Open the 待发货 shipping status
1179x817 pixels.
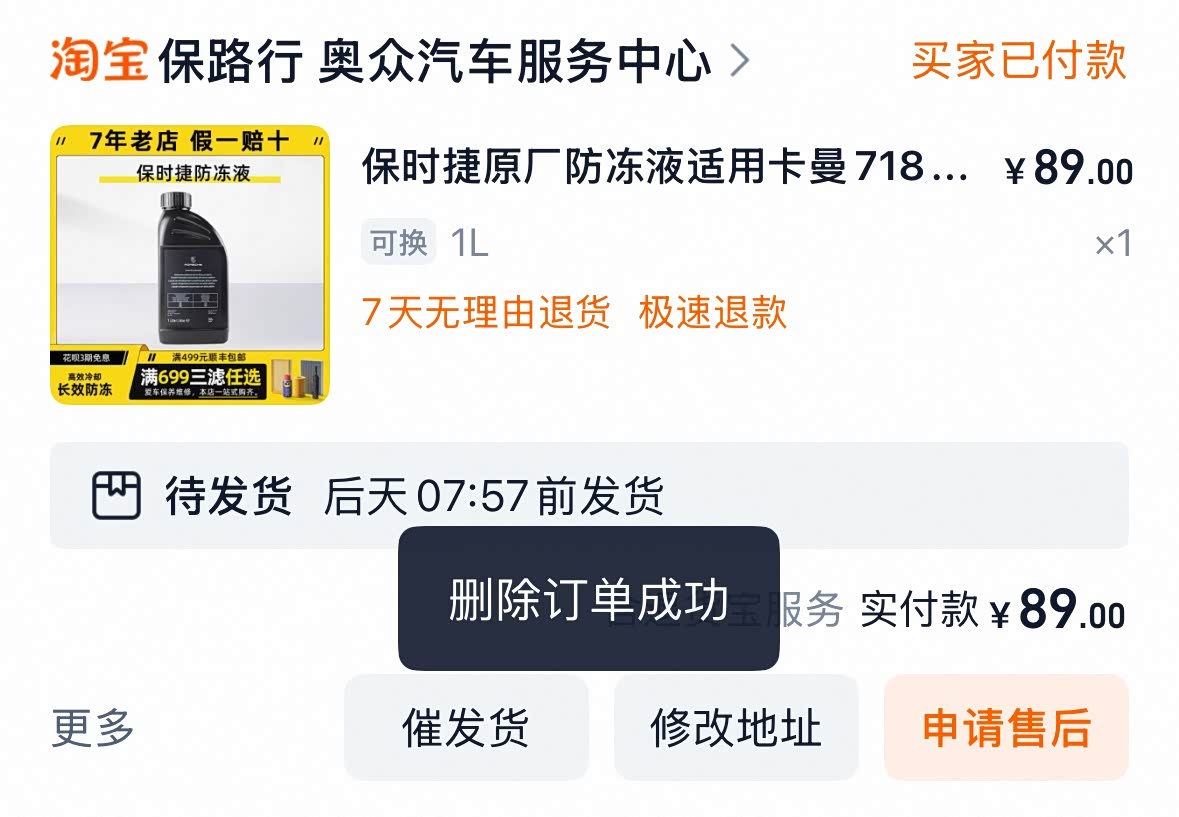click(229, 495)
